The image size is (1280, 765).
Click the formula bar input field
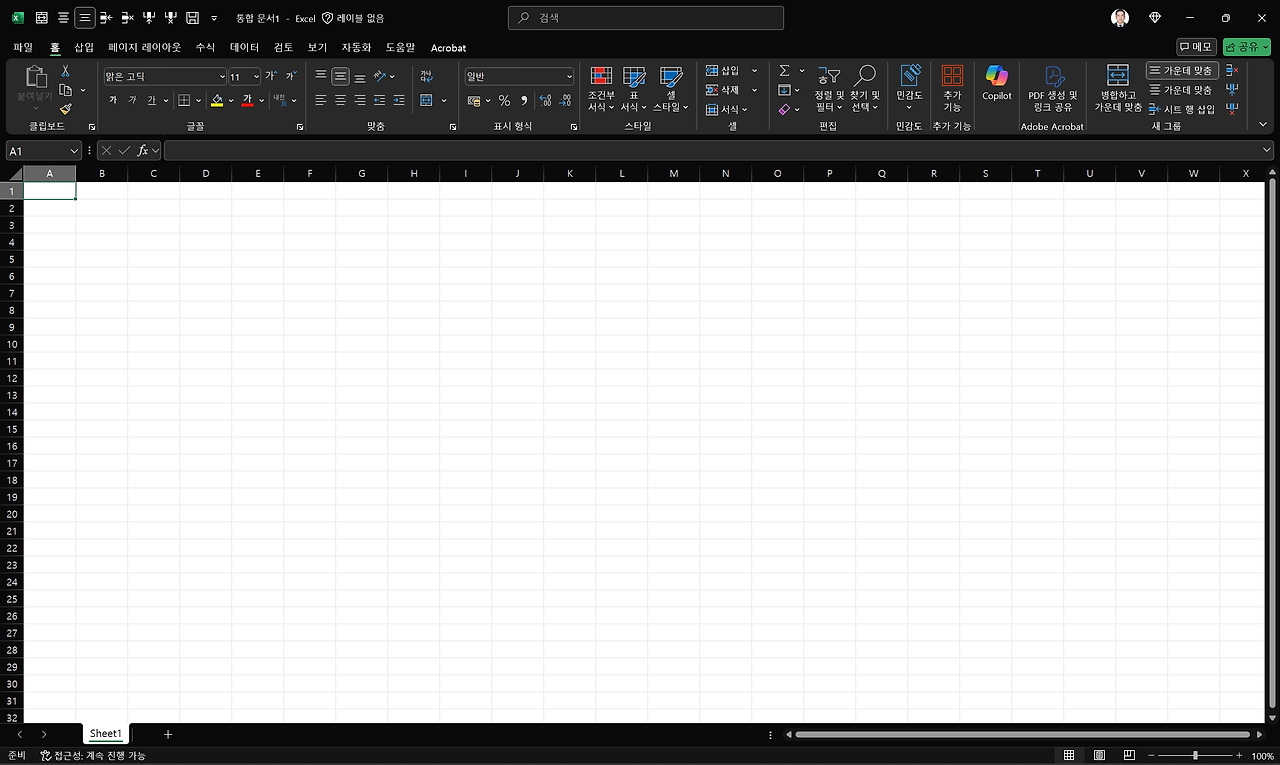tap(712, 150)
